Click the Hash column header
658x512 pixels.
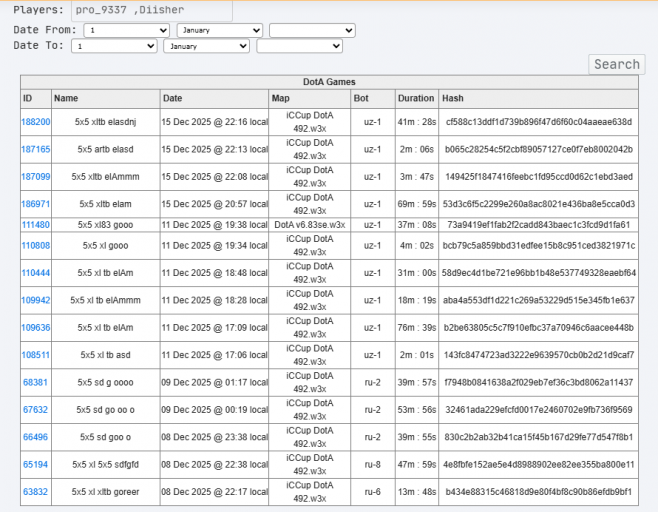538,98
